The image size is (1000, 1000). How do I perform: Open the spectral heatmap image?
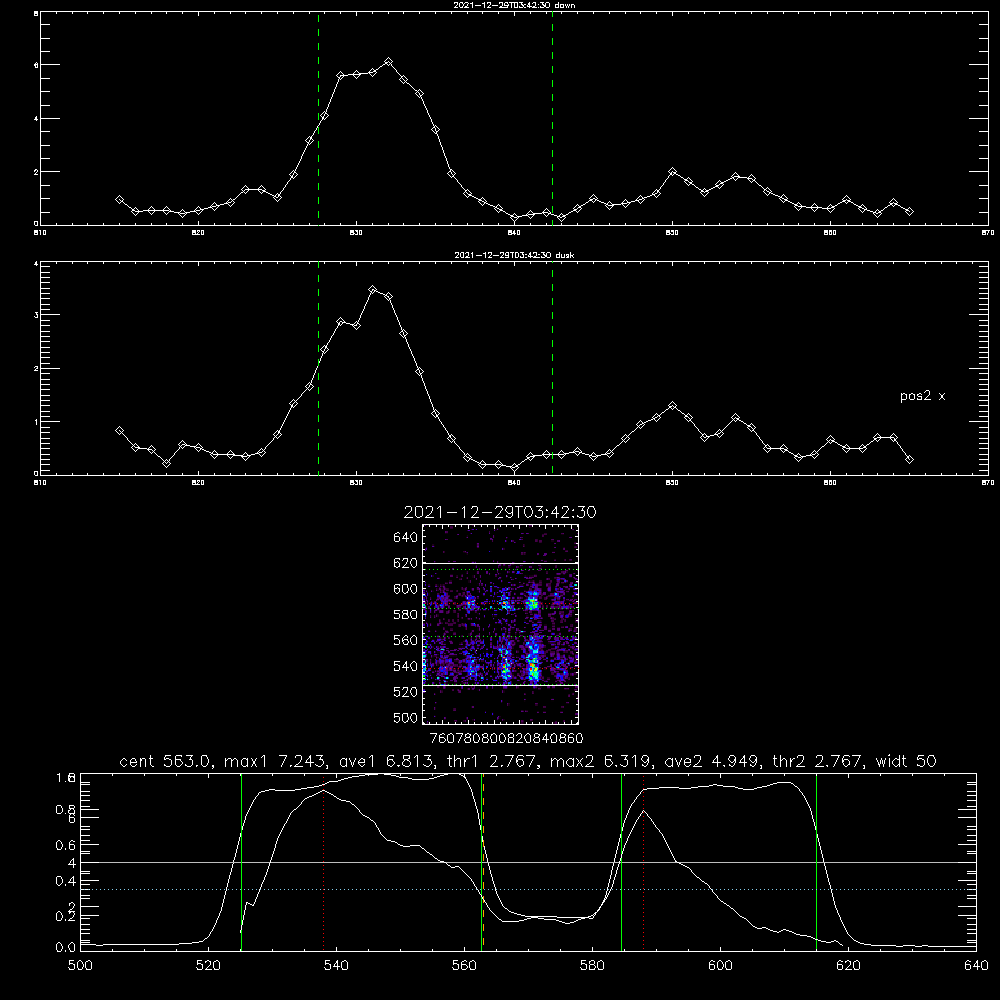501,624
